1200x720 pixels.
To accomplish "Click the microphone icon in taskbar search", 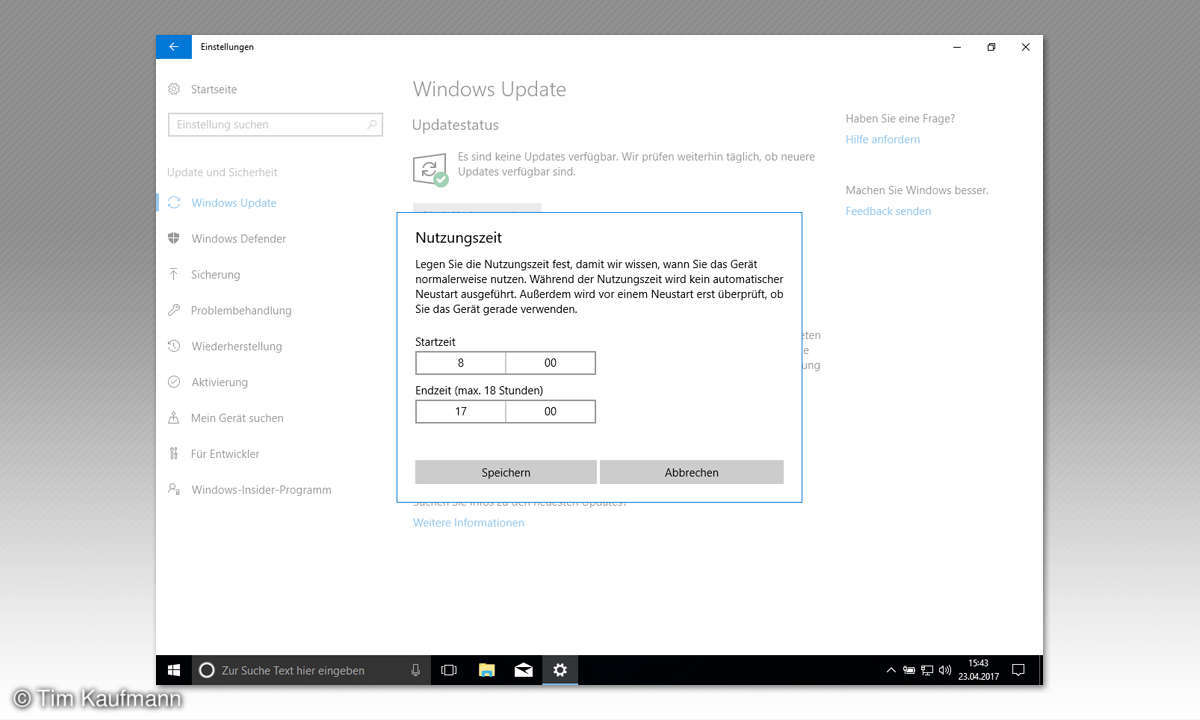I will [415, 670].
